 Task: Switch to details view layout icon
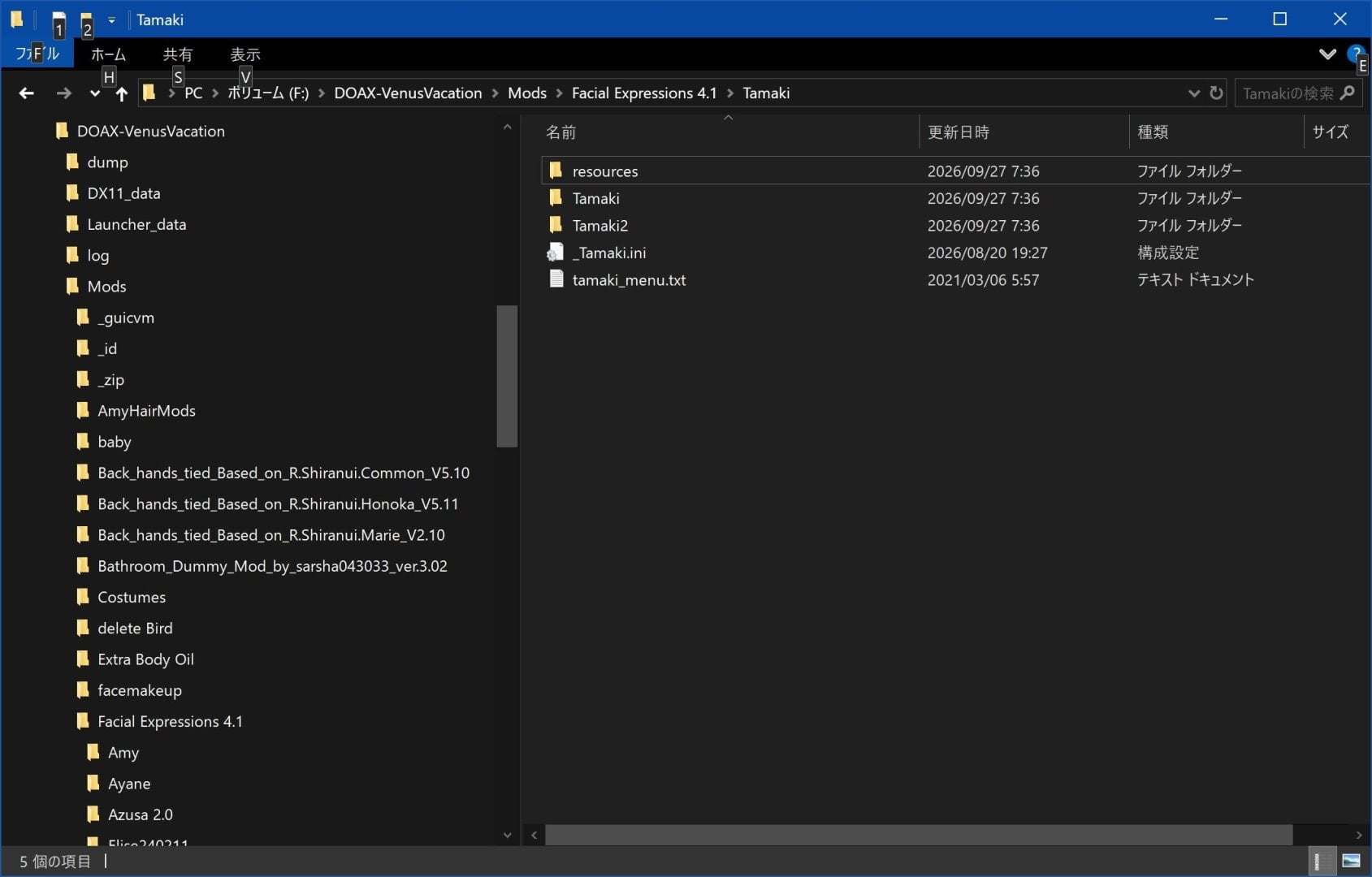[1322, 861]
